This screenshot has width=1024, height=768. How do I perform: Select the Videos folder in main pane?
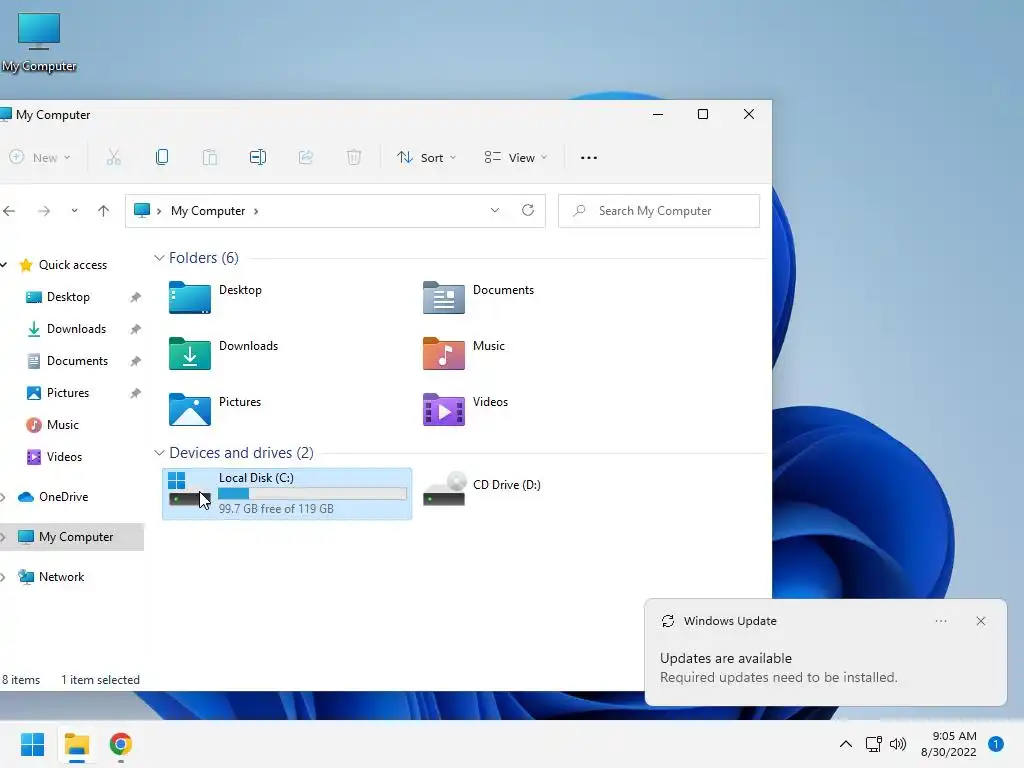tap(466, 409)
